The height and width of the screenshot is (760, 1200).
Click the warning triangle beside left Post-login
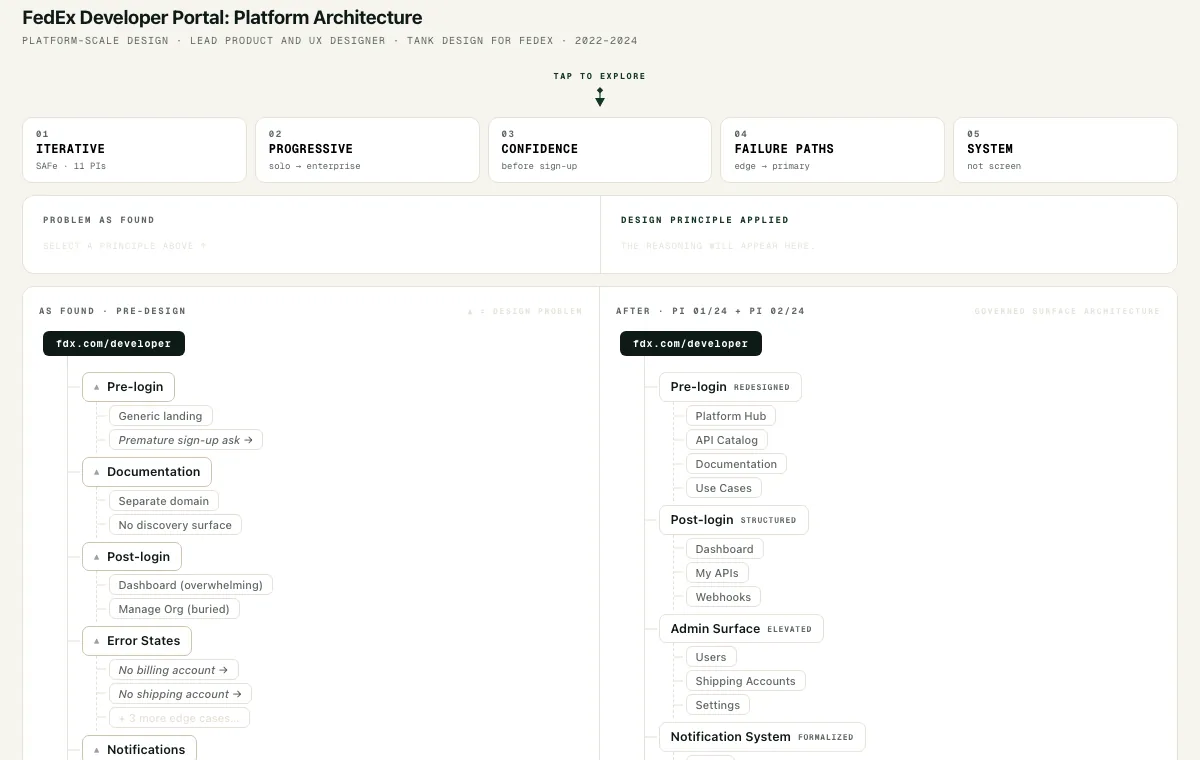click(97, 557)
